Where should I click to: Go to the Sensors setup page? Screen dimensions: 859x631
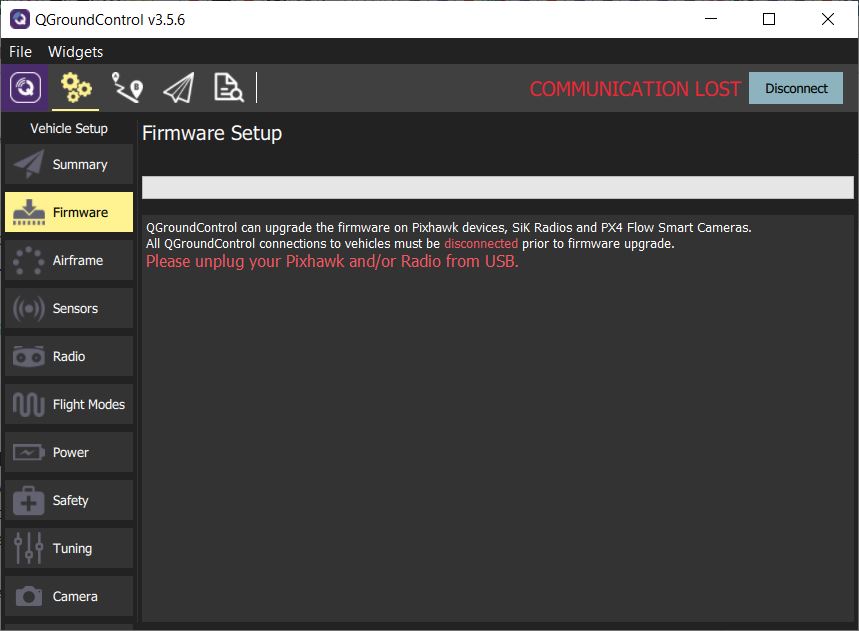69,308
